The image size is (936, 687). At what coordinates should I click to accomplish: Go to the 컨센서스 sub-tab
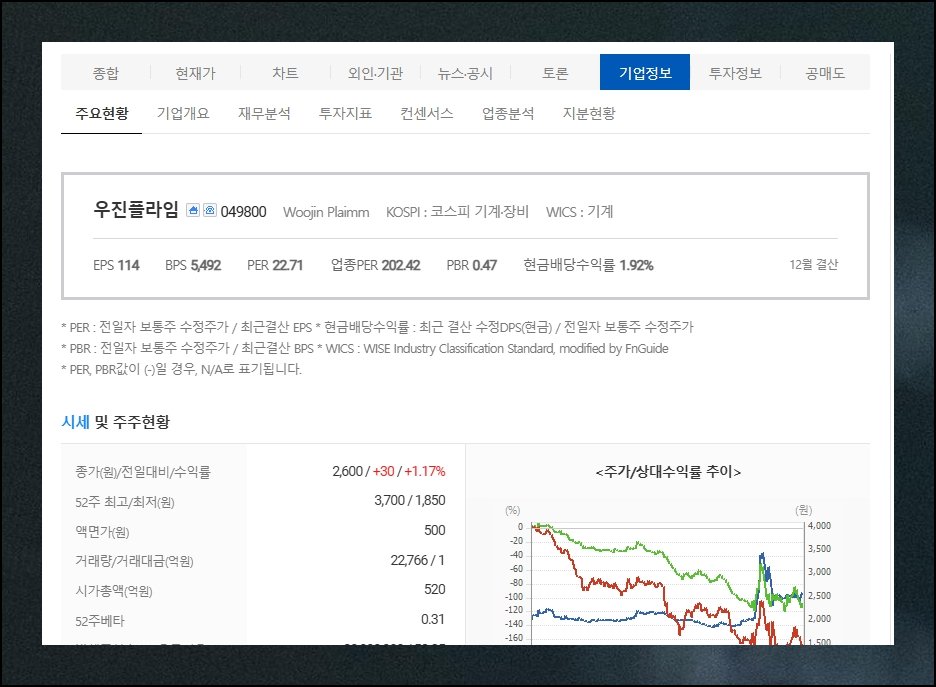[426, 113]
